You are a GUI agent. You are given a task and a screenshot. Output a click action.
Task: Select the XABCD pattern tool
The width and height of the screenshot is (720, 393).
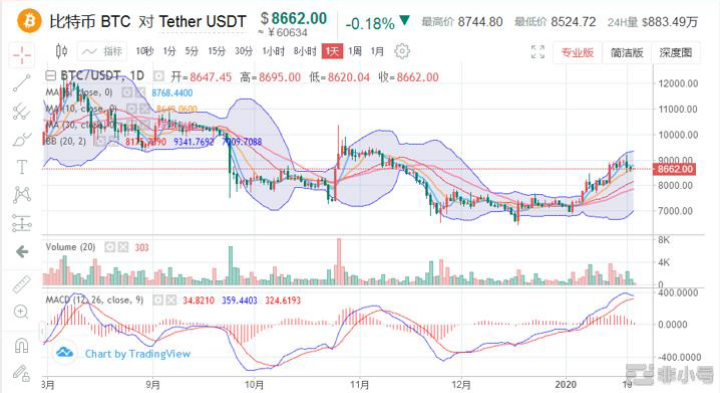(22, 195)
